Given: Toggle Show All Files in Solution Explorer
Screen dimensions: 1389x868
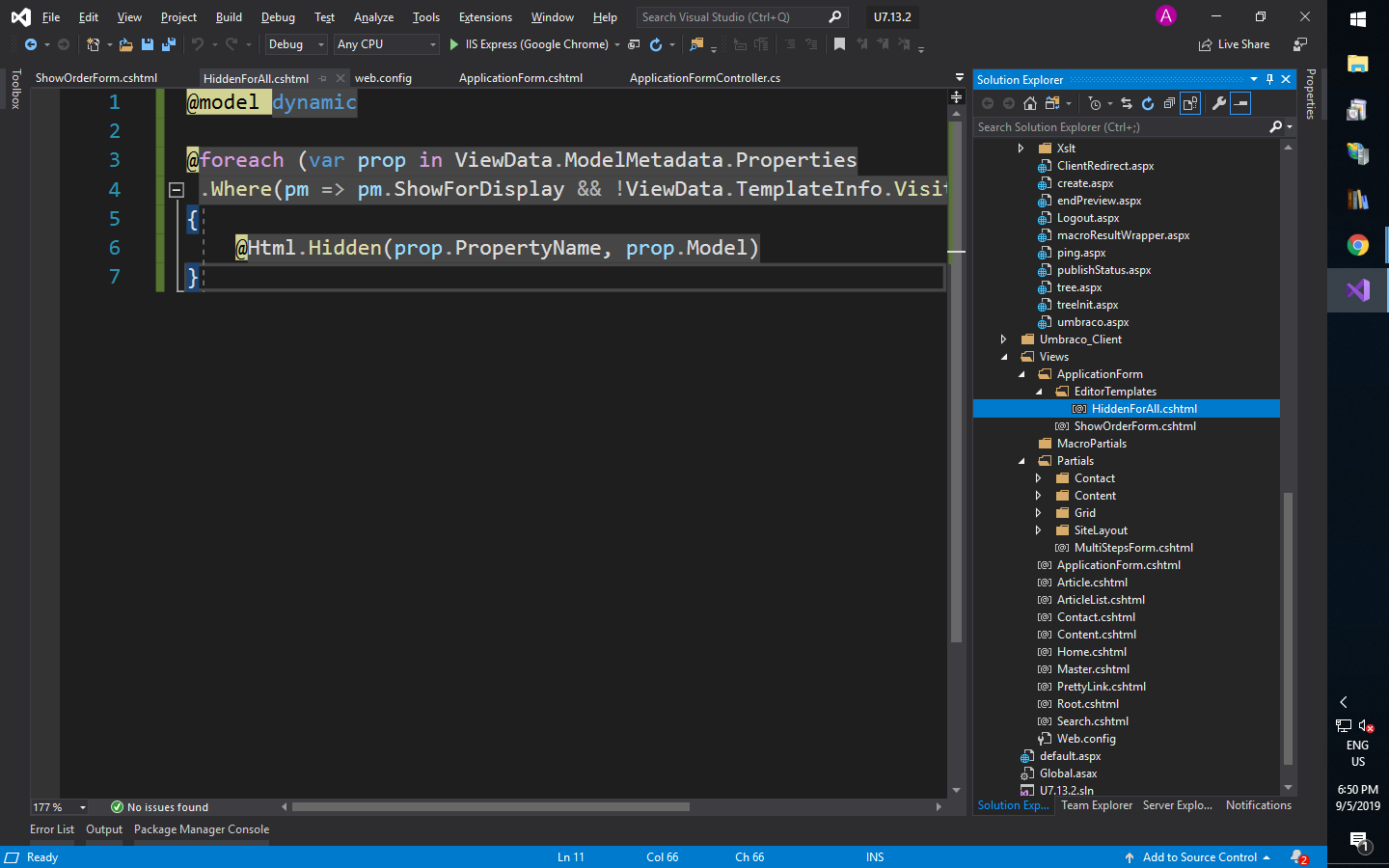Looking at the screenshot, I should point(1190,103).
